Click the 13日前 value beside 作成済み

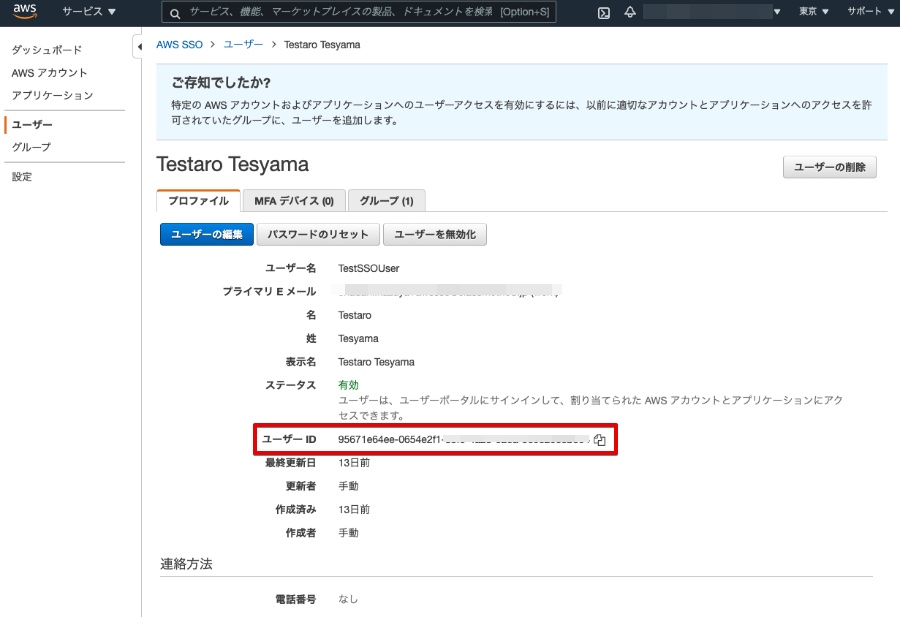[x=354, y=510]
